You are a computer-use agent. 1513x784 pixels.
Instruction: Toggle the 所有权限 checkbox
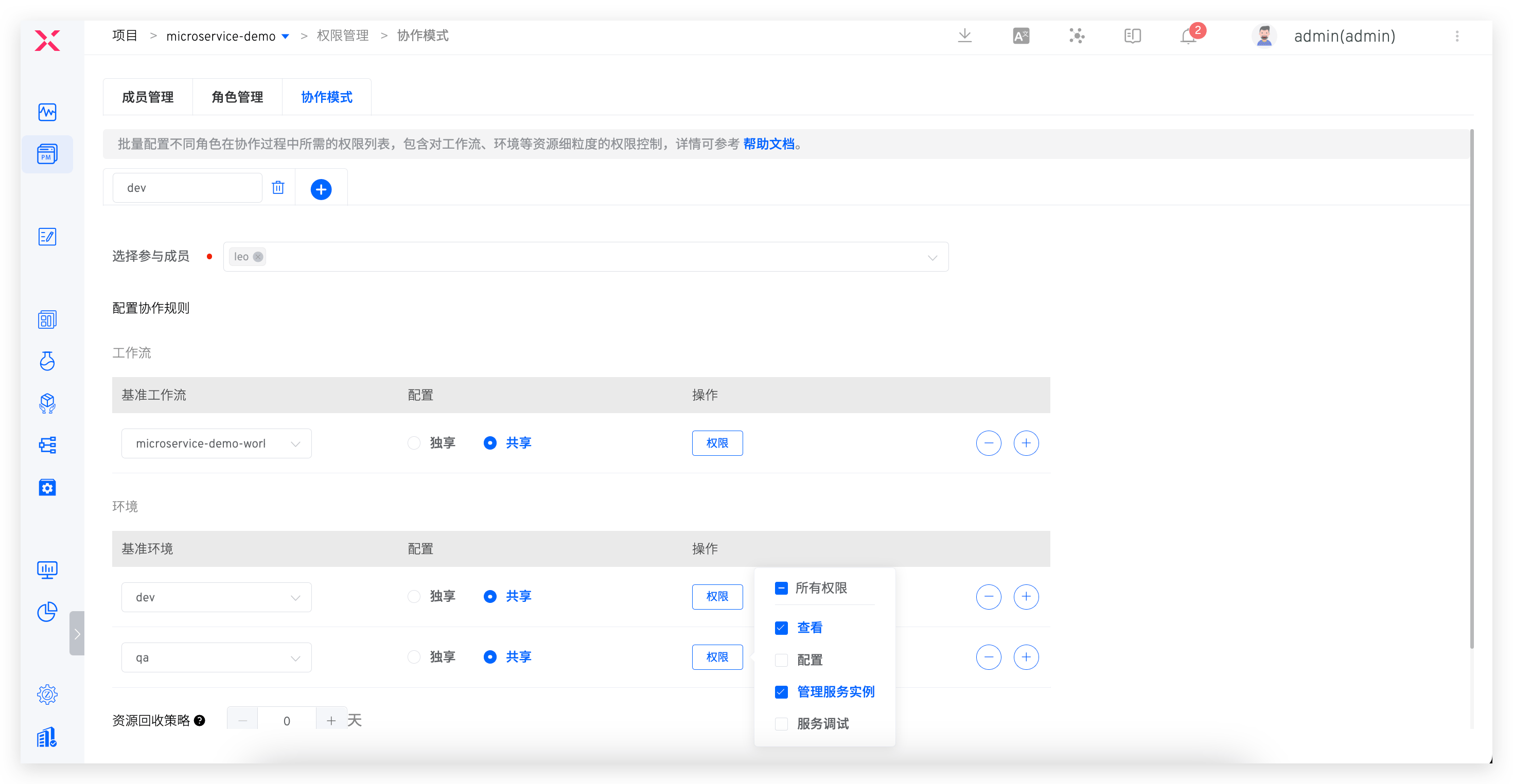coord(781,588)
